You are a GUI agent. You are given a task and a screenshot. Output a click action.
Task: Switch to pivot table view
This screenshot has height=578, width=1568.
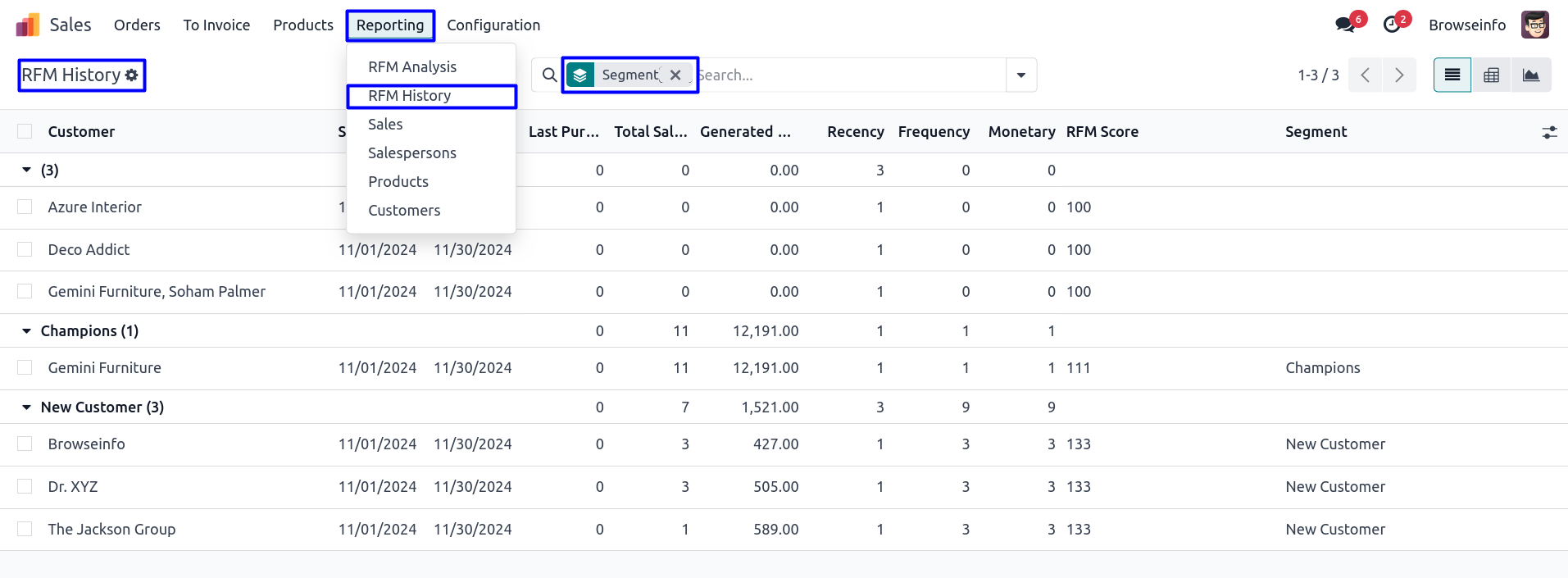point(1491,75)
